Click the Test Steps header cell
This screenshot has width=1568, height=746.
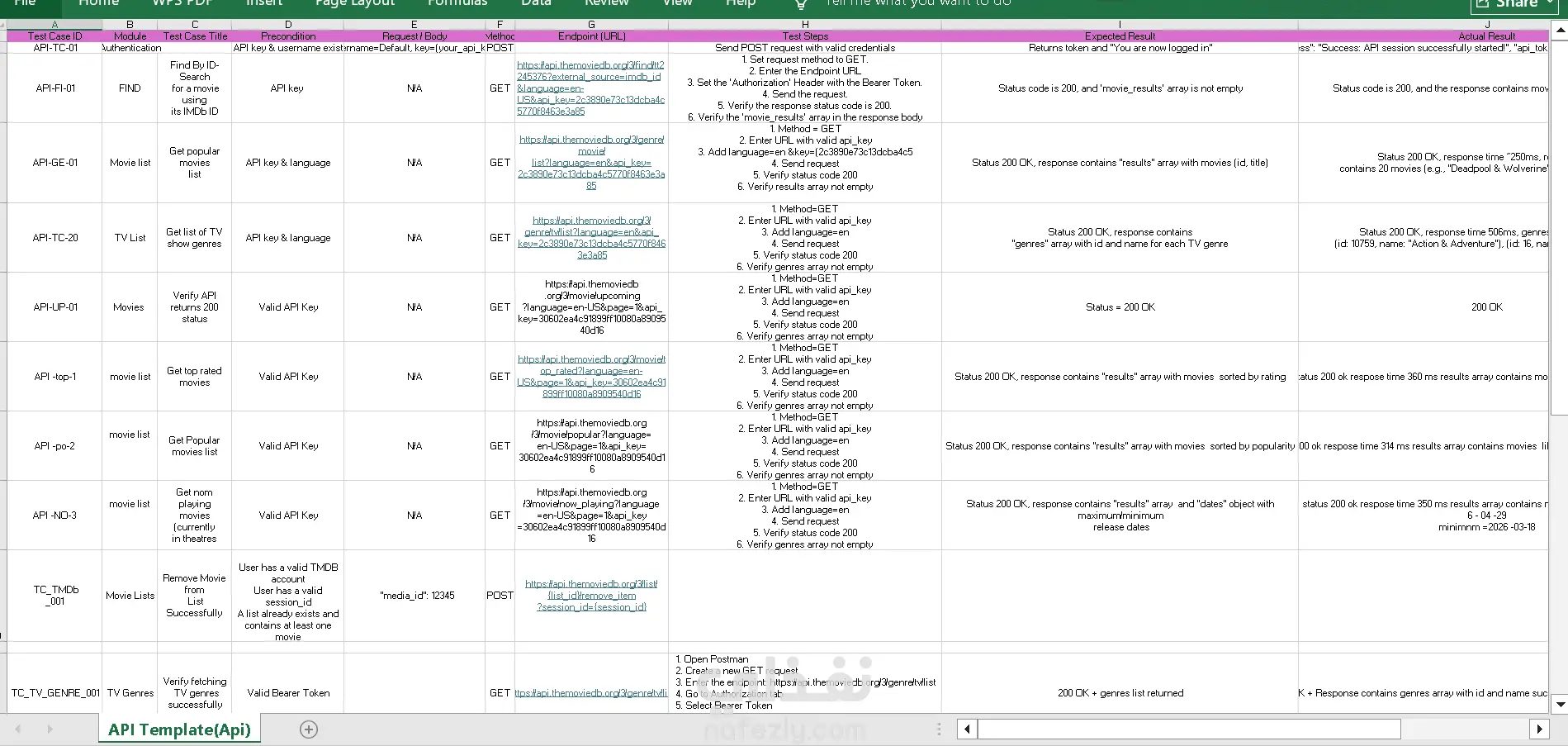tap(805, 36)
